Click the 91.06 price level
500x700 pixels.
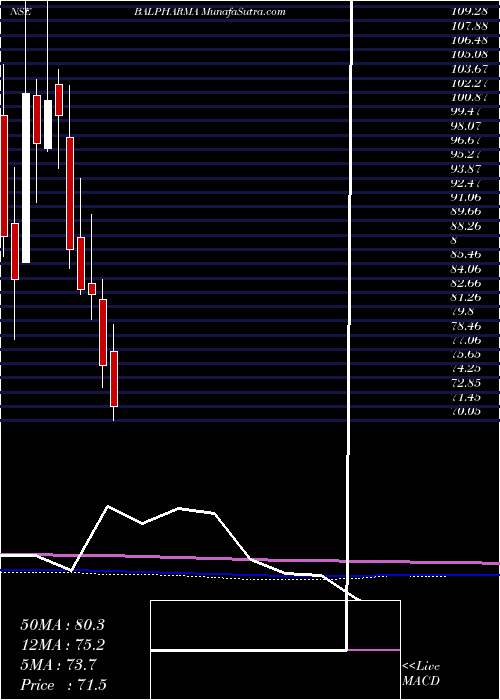(x=466, y=198)
